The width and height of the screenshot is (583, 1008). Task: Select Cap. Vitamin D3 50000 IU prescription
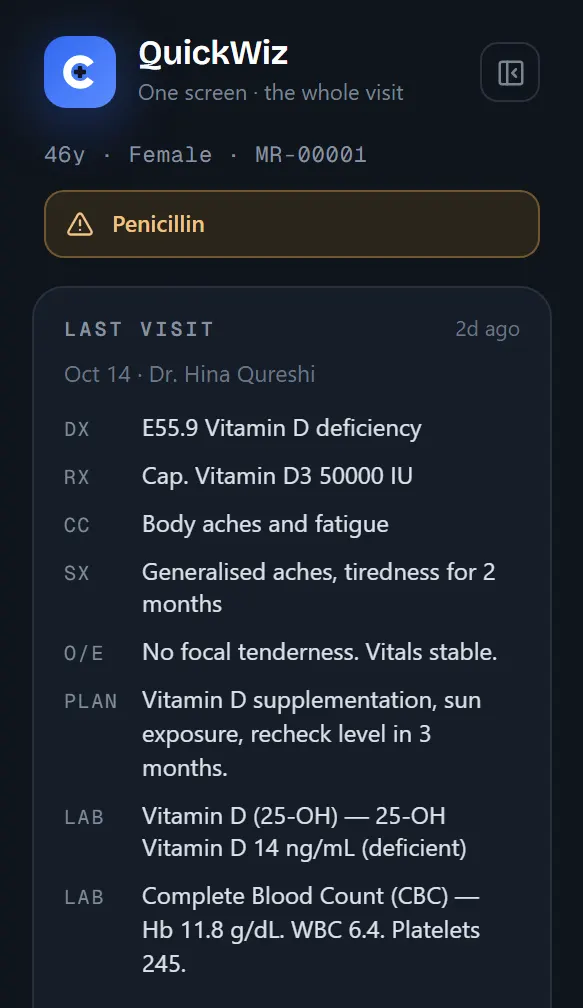click(x=277, y=476)
